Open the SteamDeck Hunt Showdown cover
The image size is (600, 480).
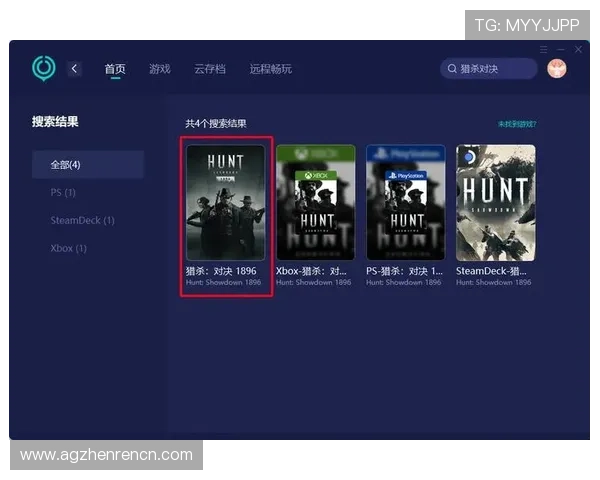click(496, 202)
